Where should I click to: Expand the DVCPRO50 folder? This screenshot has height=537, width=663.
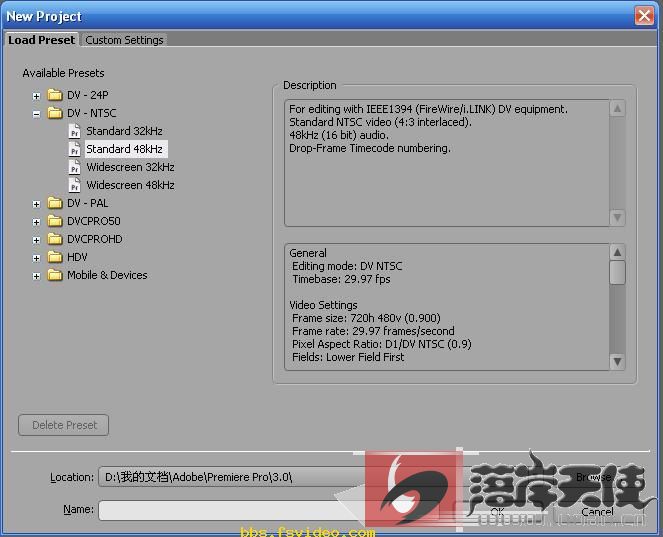pos(36,222)
